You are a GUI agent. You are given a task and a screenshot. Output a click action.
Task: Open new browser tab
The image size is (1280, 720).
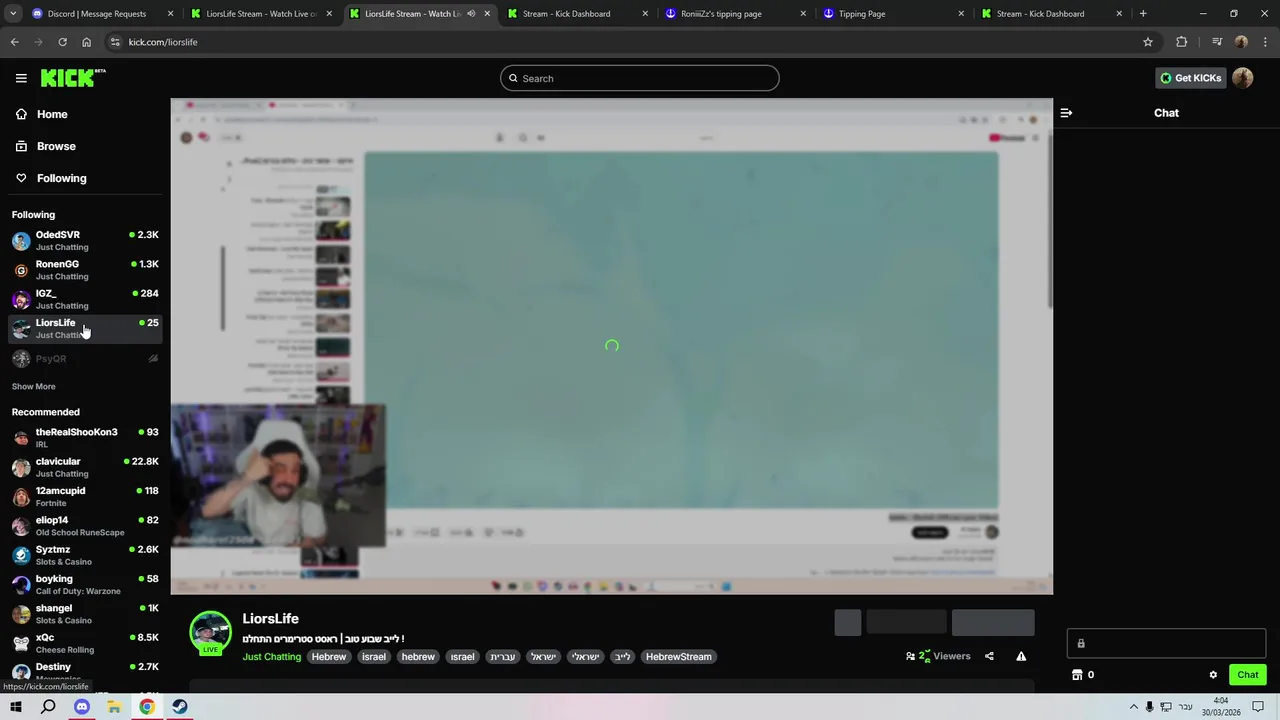click(1143, 14)
